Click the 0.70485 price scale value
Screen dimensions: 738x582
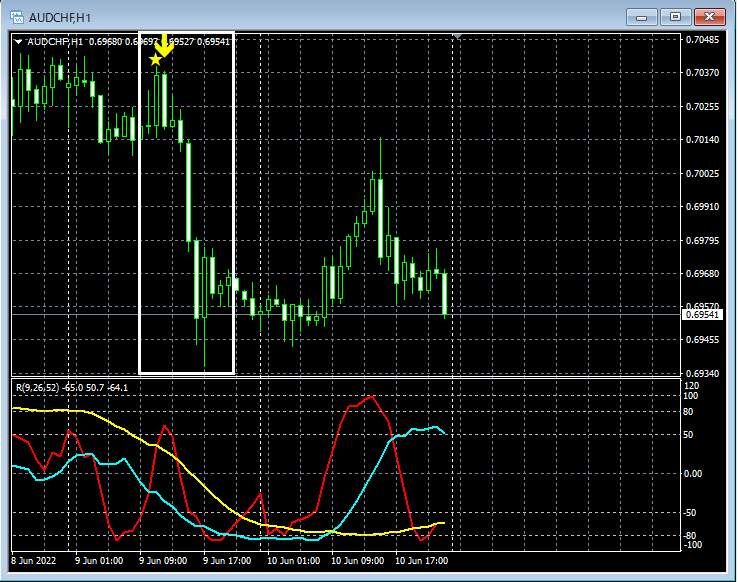pos(702,40)
